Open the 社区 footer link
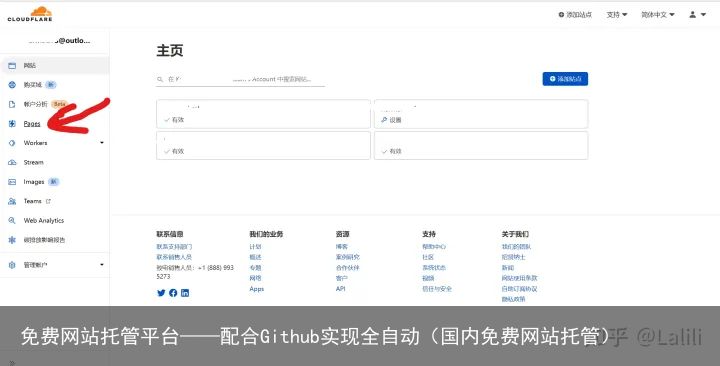The image size is (720, 366). click(428, 257)
